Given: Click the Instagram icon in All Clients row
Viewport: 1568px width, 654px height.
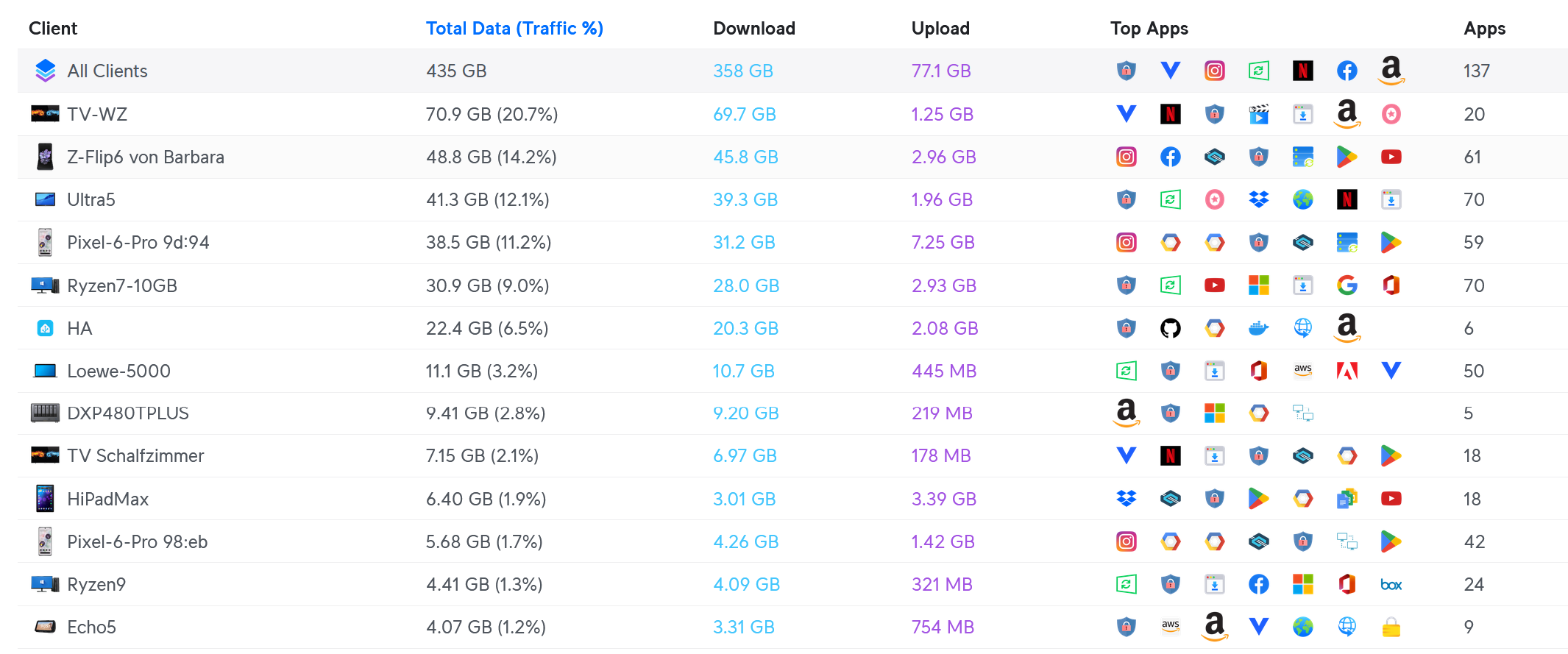Looking at the screenshot, I should 1214,71.
